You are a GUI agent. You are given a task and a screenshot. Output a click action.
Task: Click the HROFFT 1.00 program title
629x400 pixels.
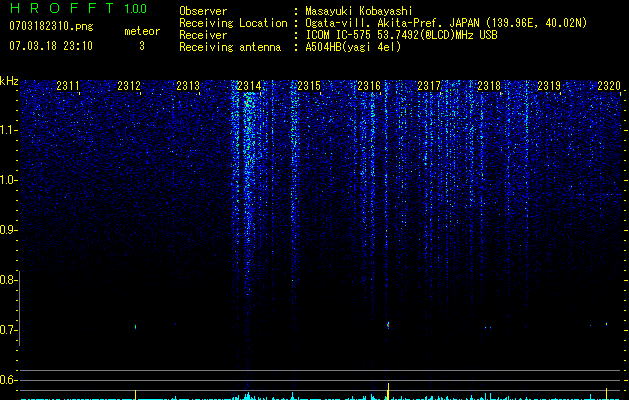click(x=78, y=8)
